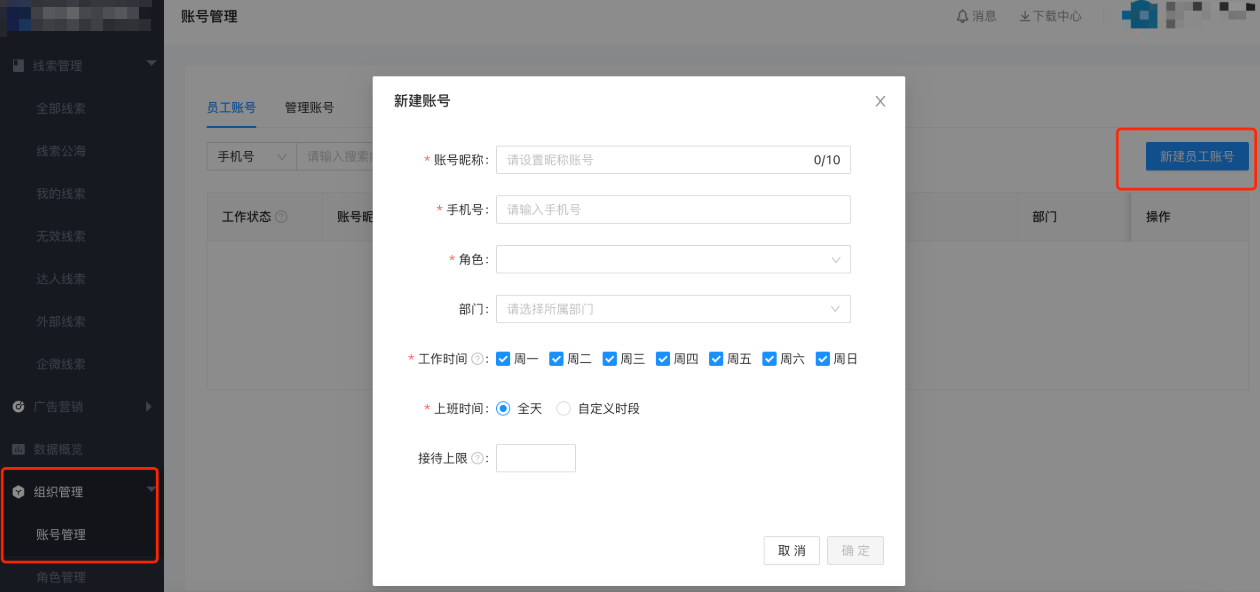Uncheck the 周日 workday checkbox

[x=822, y=358]
